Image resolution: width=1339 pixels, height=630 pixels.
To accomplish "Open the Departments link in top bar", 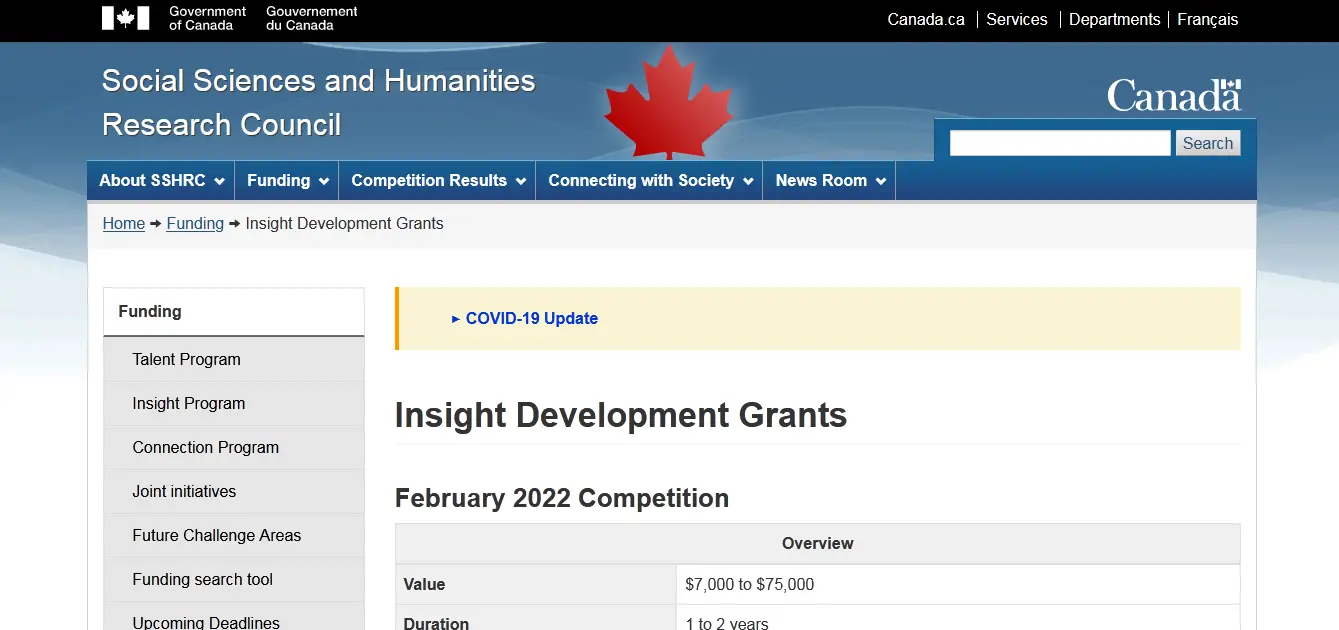I will [x=1114, y=20].
